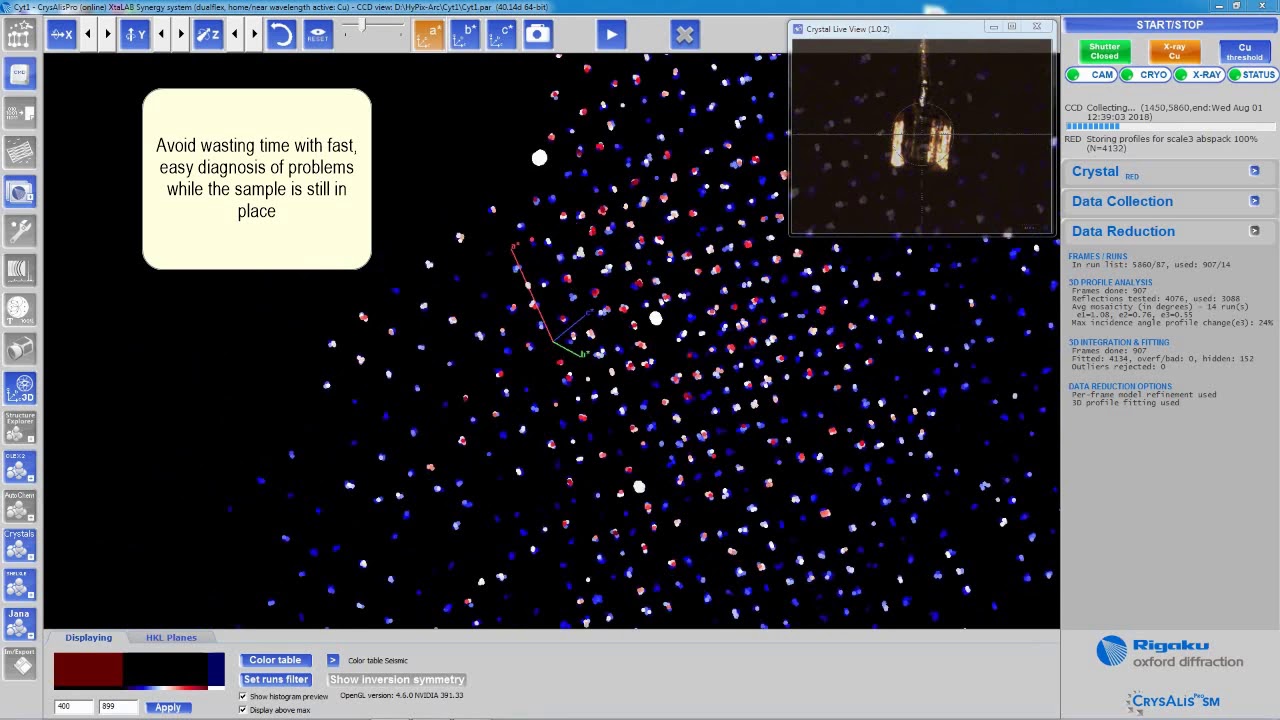Viewport: 1280px width, 720px height.
Task: Toggle the CRYO status button
Action: (1146, 75)
